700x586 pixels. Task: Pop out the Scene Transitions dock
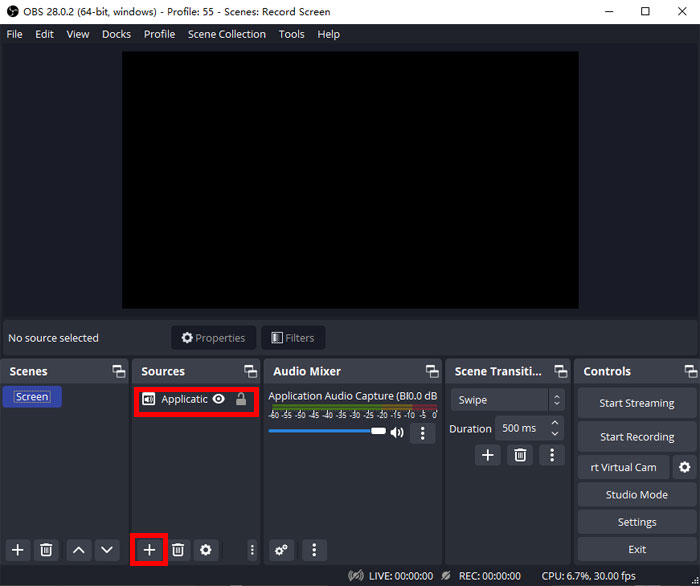(561, 371)
